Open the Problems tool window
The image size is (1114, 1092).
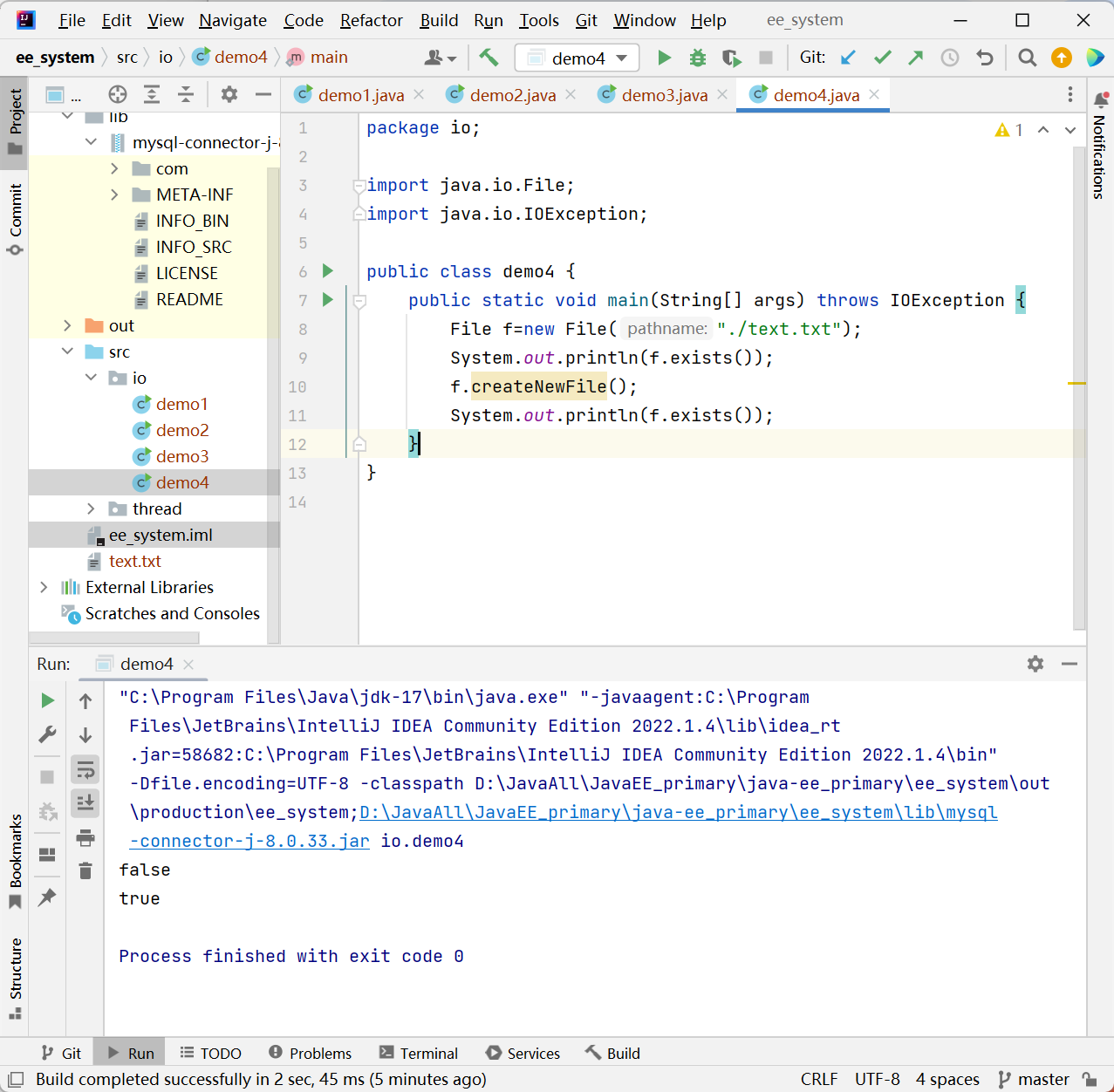tap(310, 1053)
